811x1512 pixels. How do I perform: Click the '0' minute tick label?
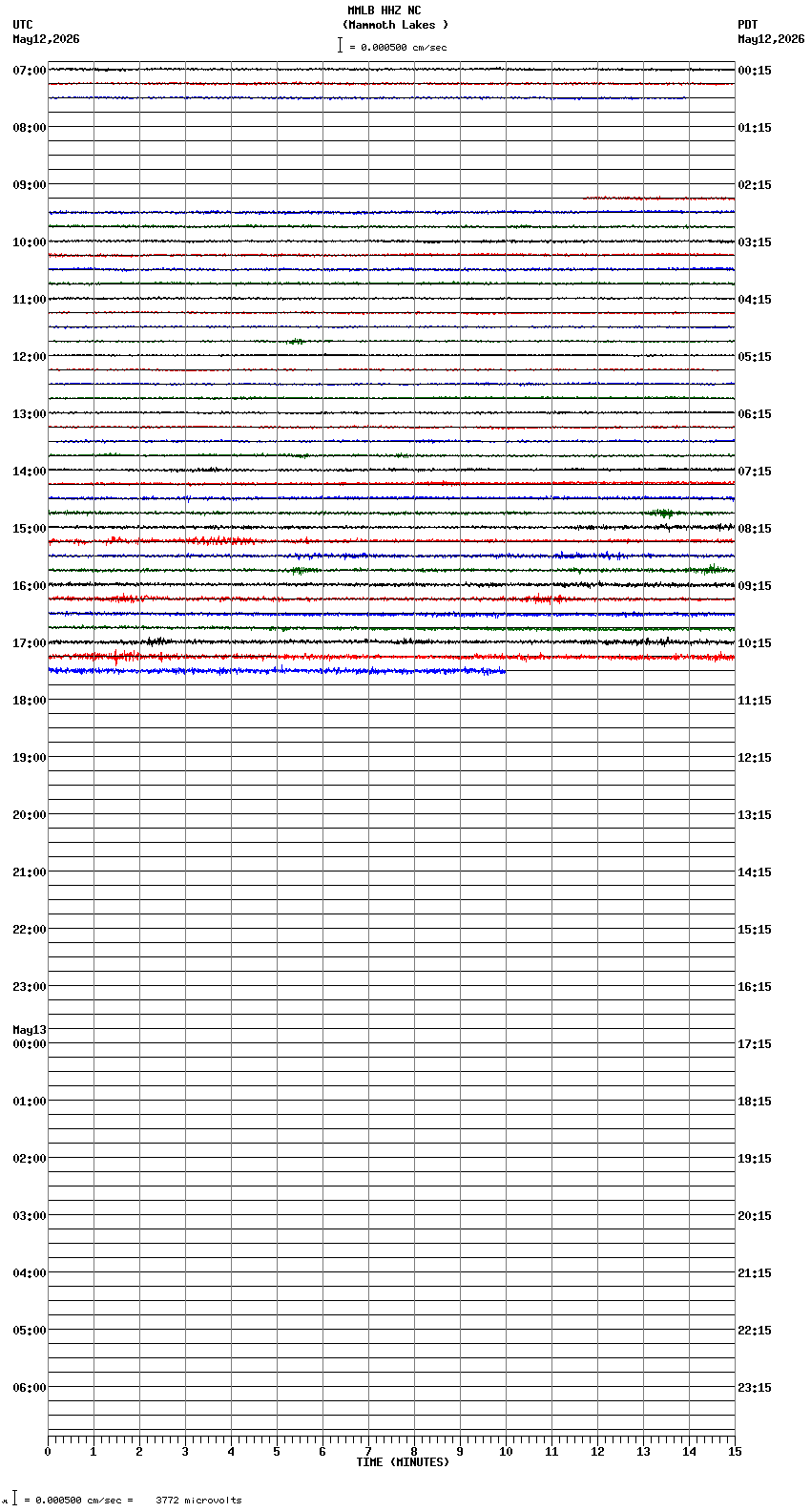click(48, 1452)
